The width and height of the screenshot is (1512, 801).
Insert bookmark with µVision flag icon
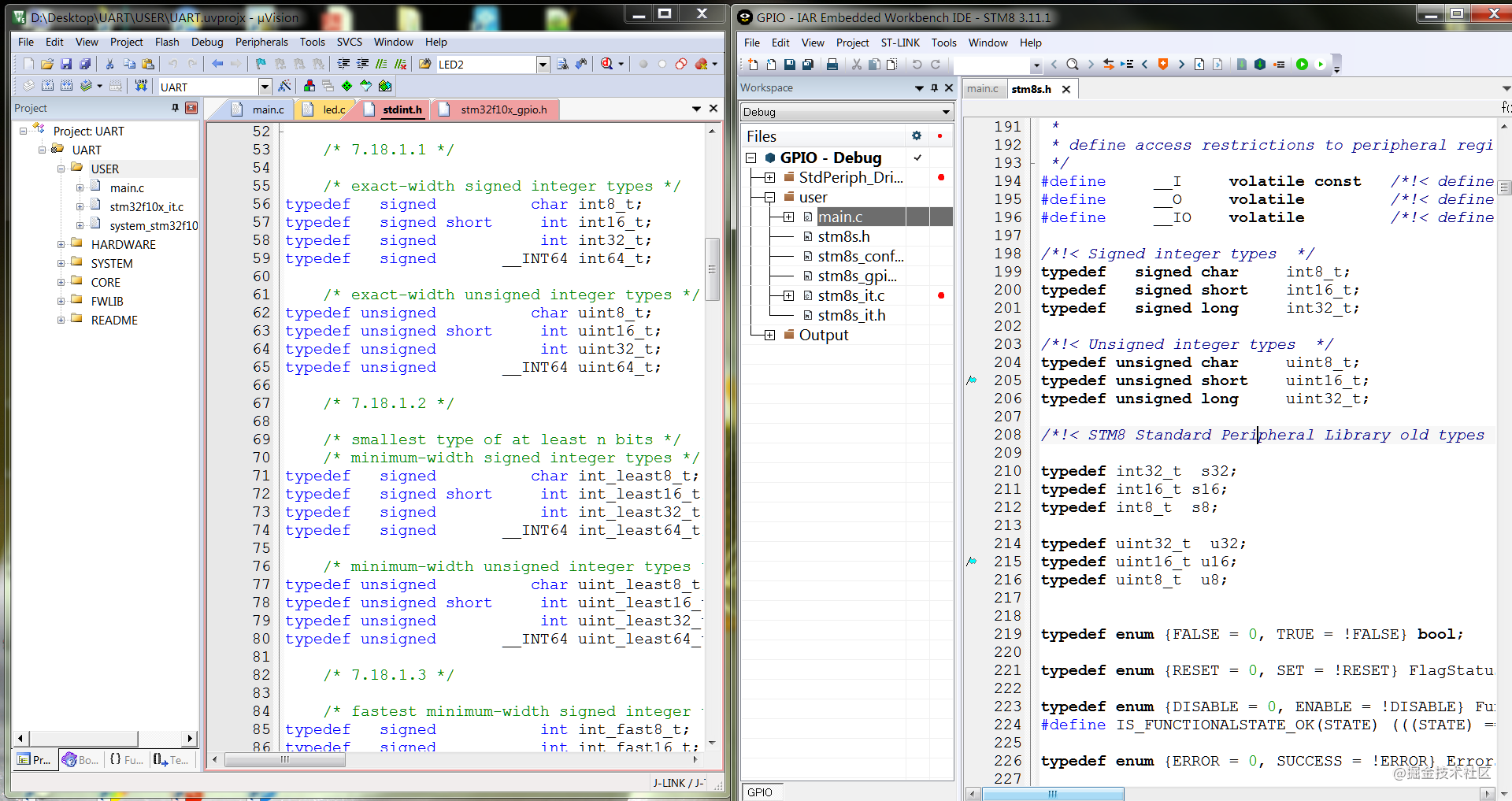click(261, 64)
